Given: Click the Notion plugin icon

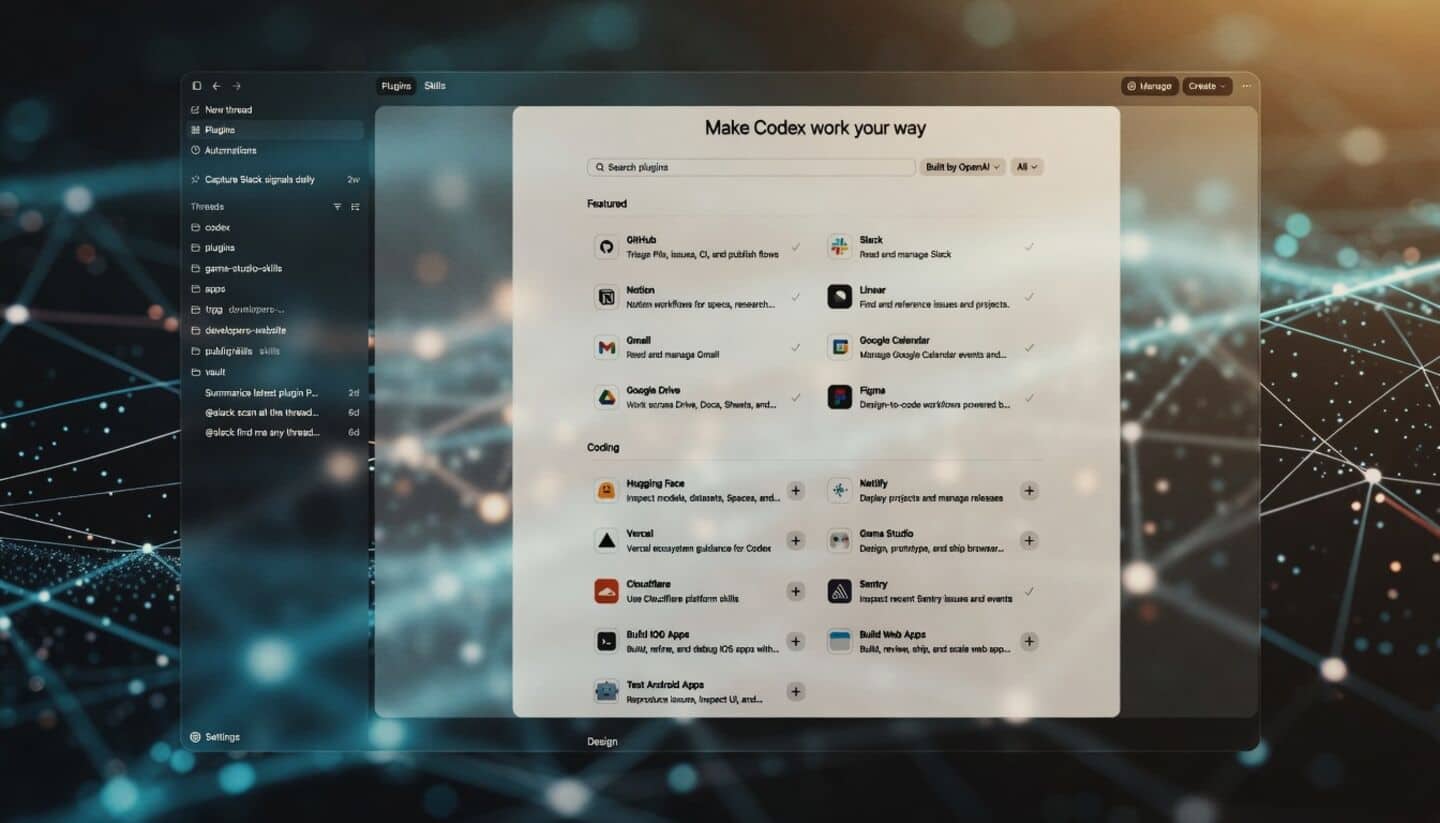Looking at the screenshot, I should pos(606,297).
